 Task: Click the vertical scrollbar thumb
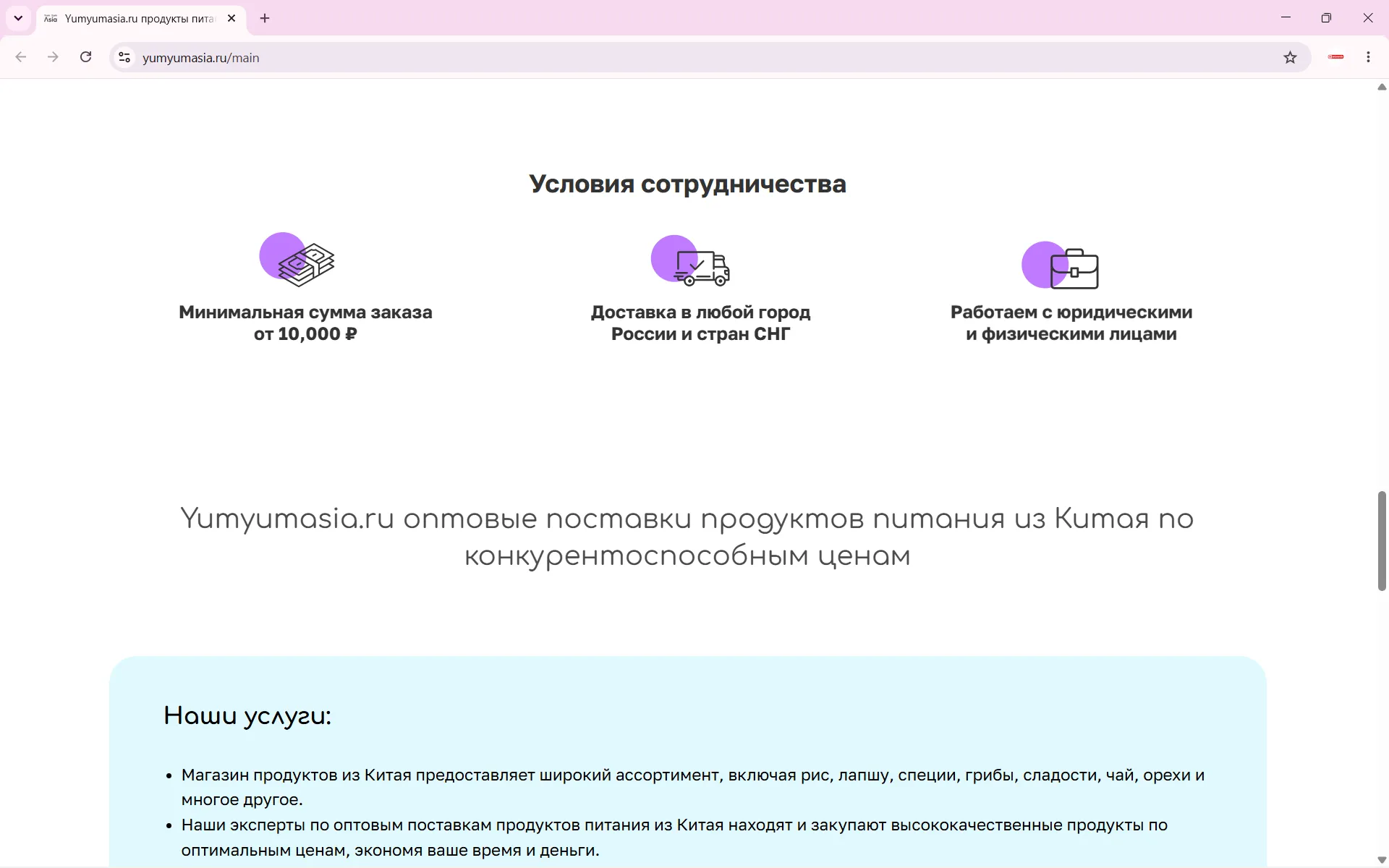click(x=1382, y=541)
